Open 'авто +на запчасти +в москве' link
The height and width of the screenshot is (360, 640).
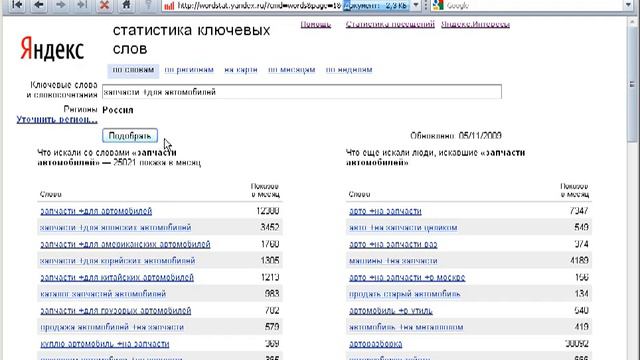point(407,278)
